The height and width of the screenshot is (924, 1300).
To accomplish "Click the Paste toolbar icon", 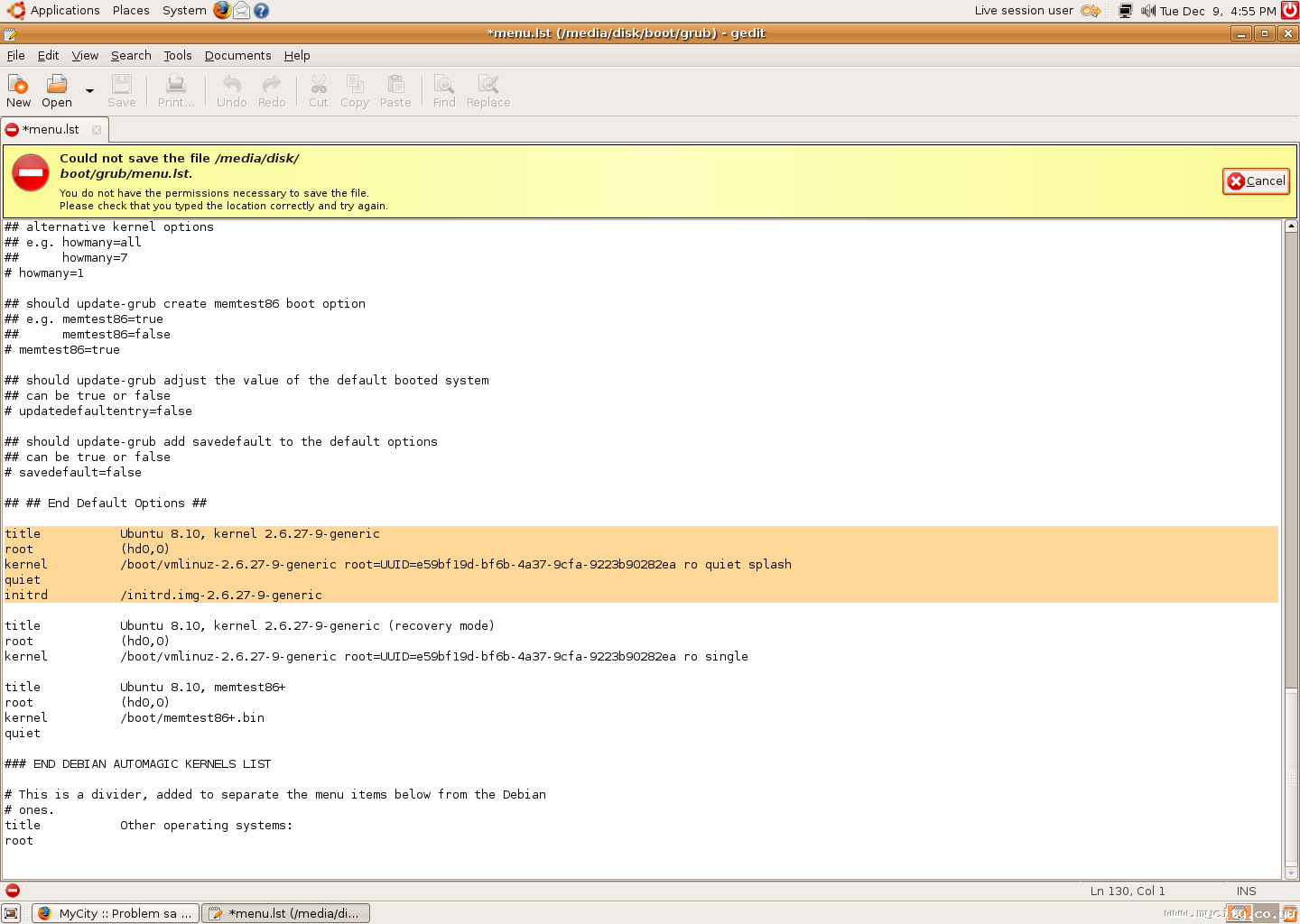I will (395, 90).
